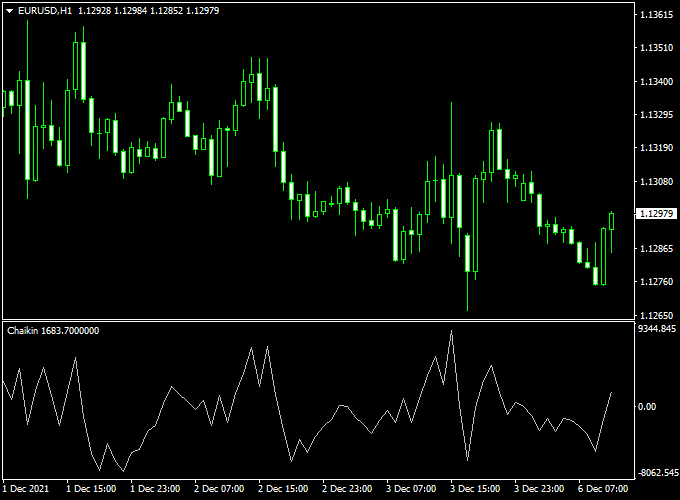Click the 2 Dec 07:00 time label
680x500 pixels.
click(219, 489)
